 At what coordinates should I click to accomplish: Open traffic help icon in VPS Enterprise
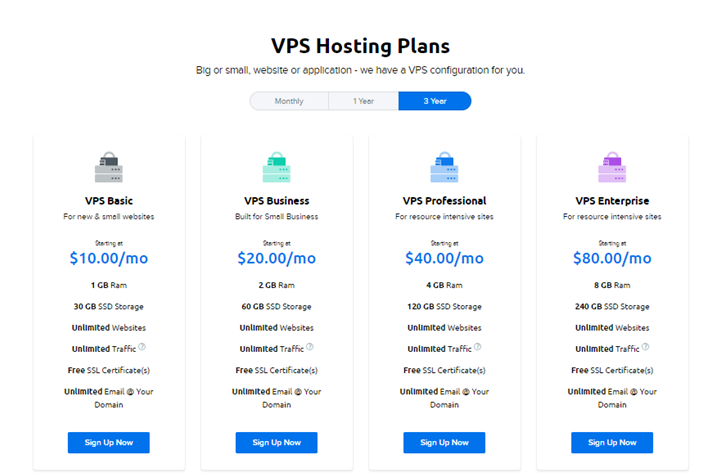(645, 347)
